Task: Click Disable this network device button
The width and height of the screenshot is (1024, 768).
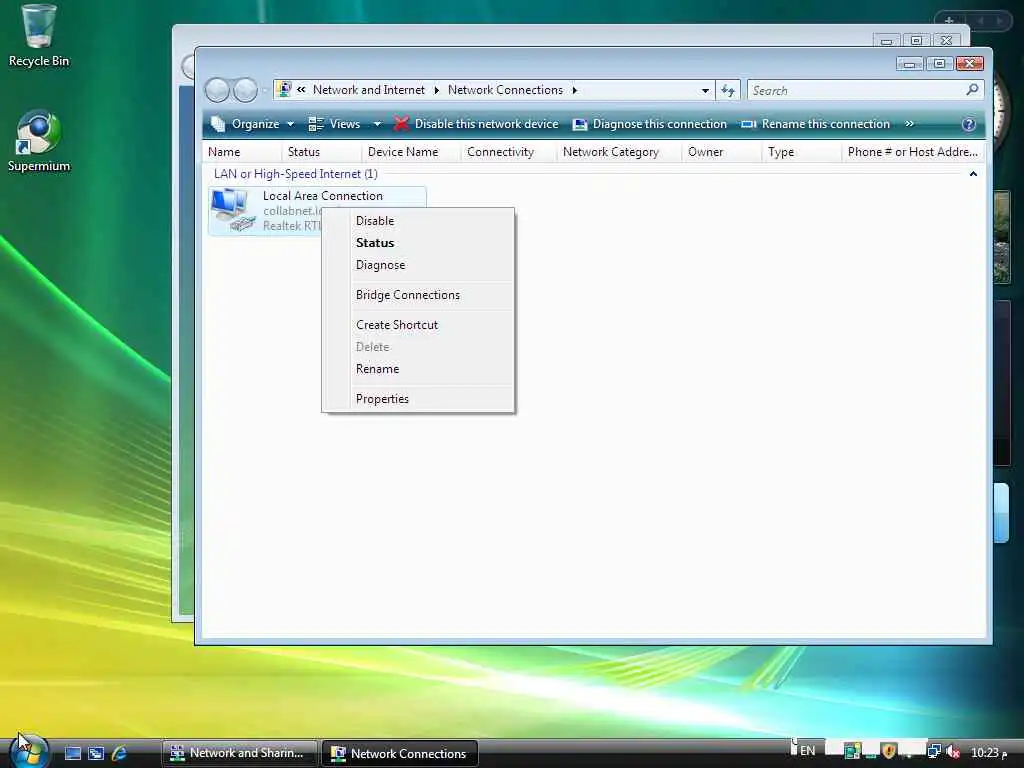Action: (476, 124)
